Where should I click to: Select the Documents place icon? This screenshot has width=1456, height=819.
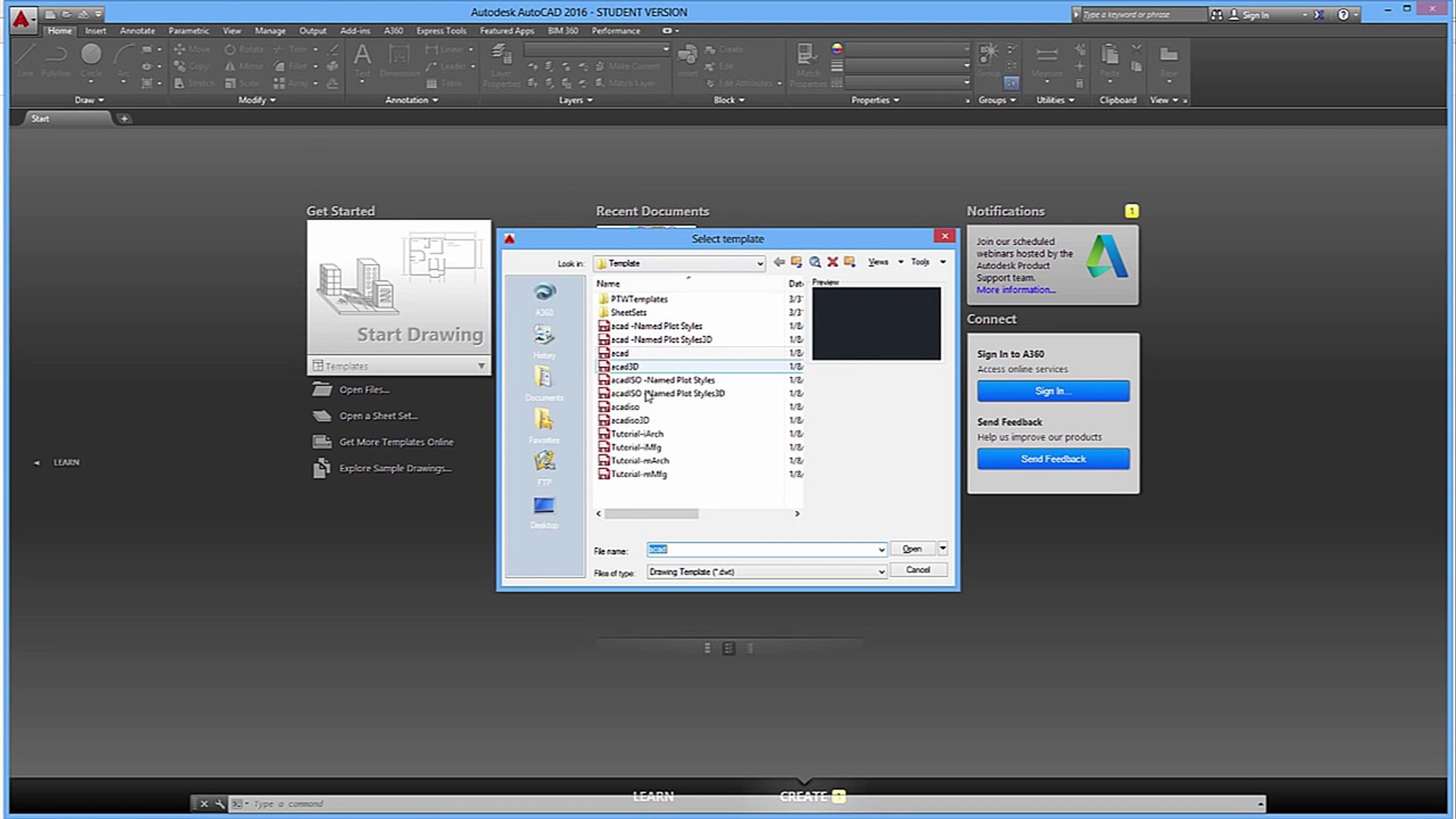(x=544, y=378)
